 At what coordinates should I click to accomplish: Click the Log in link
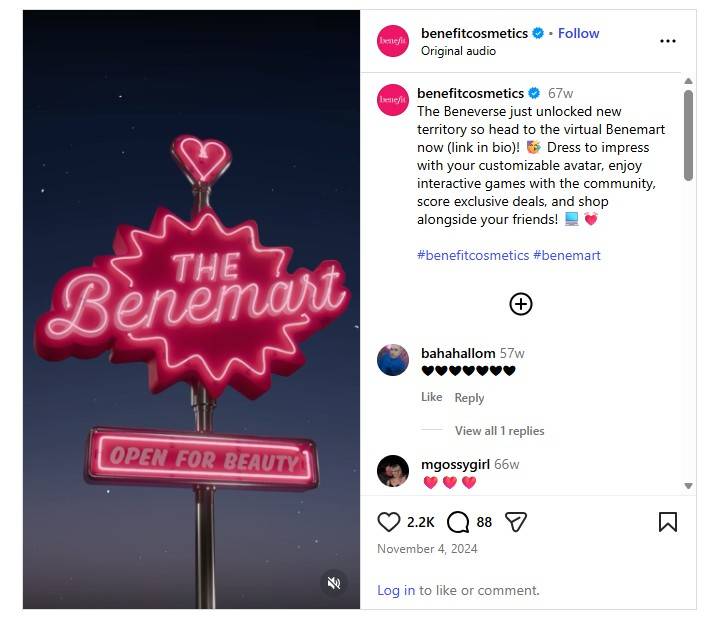396,590
